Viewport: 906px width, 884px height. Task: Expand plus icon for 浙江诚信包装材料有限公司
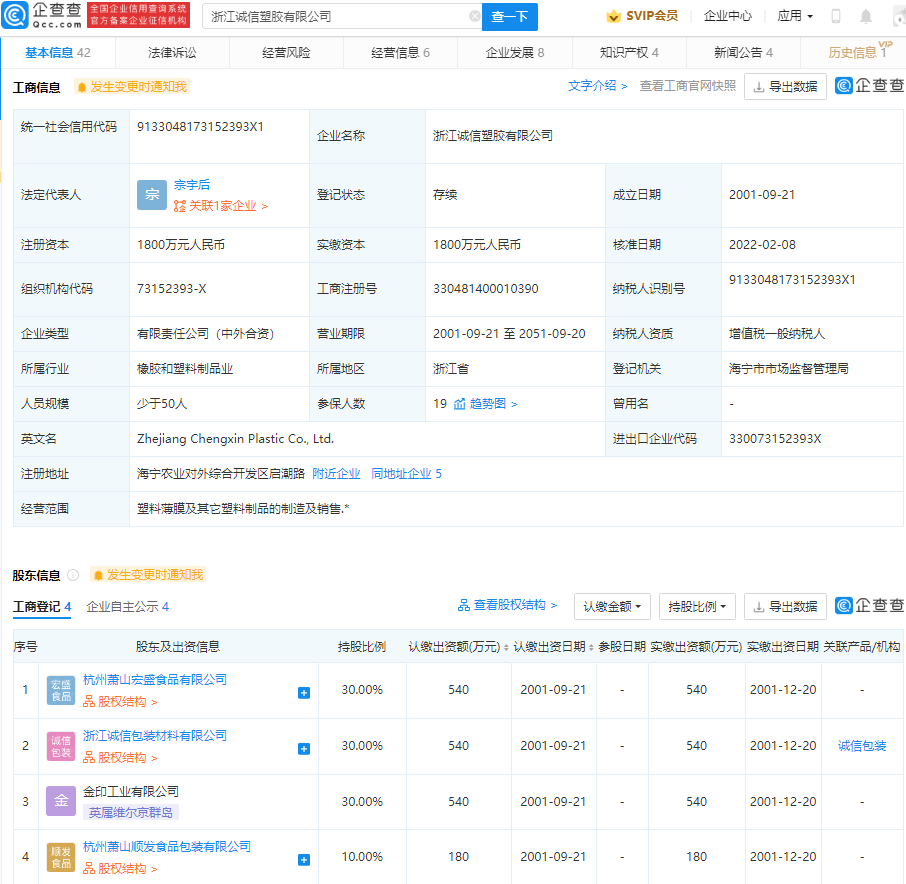[x=304, y=749]
